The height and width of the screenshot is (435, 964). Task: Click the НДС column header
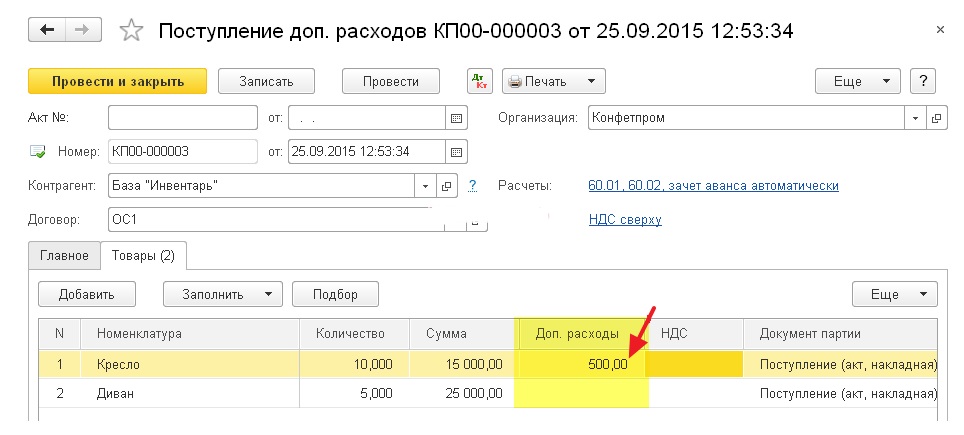pos(696,334)
